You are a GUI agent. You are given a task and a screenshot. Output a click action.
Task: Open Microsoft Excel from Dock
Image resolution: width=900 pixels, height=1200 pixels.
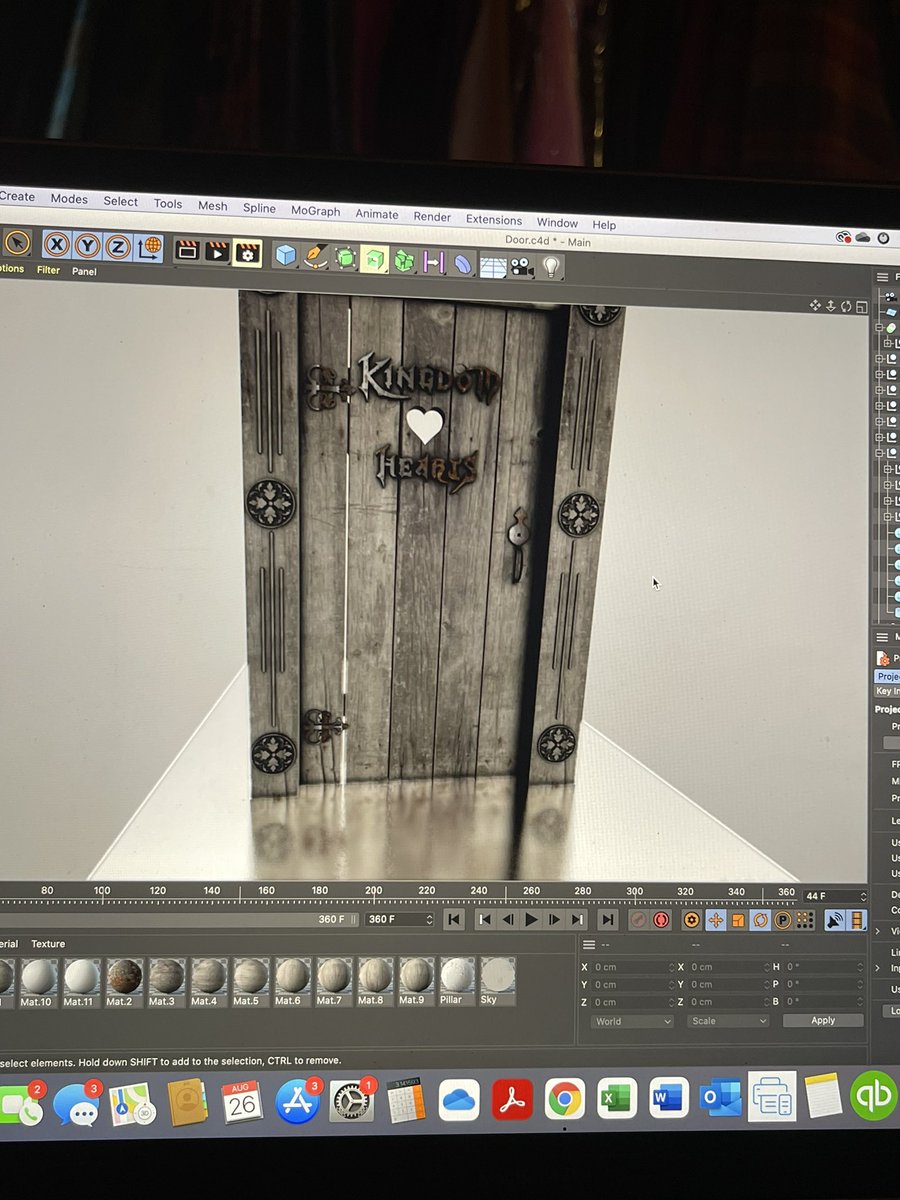click(617, 1098)
